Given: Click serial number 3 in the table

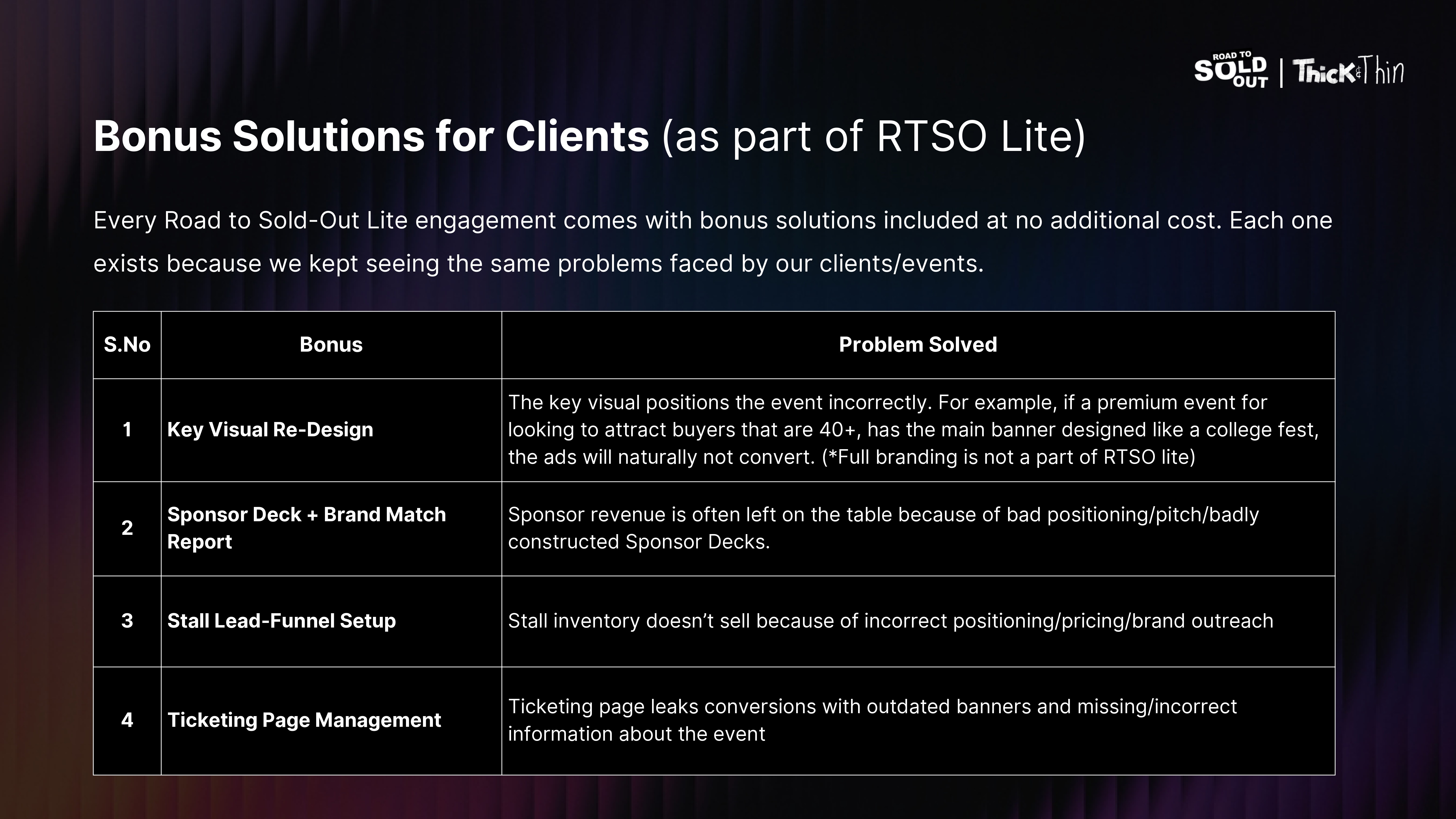Looking at the screenshot, I should 127,620.
